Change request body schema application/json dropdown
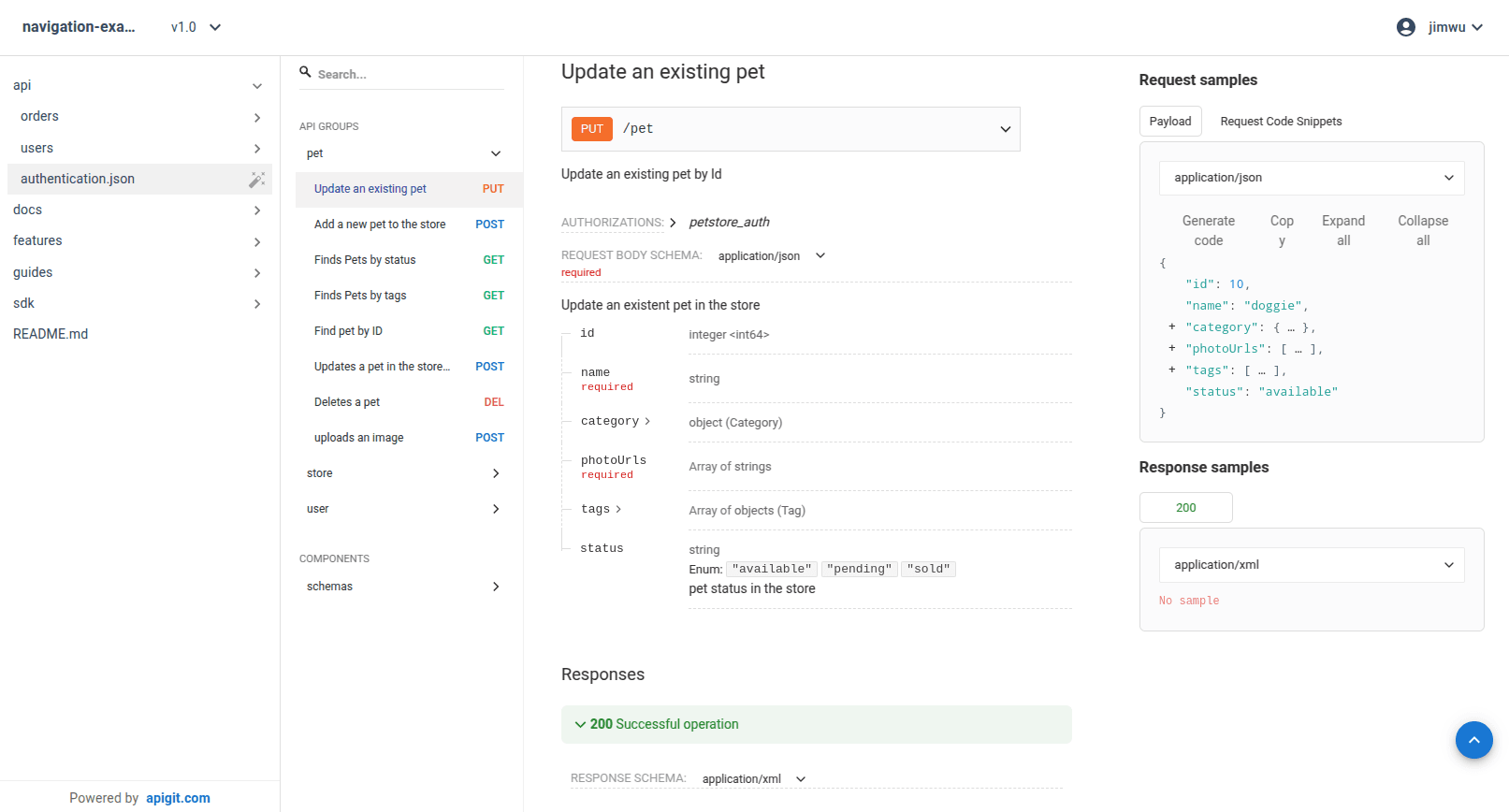The width and height of the screenshot is (1509, 812). 772,255
